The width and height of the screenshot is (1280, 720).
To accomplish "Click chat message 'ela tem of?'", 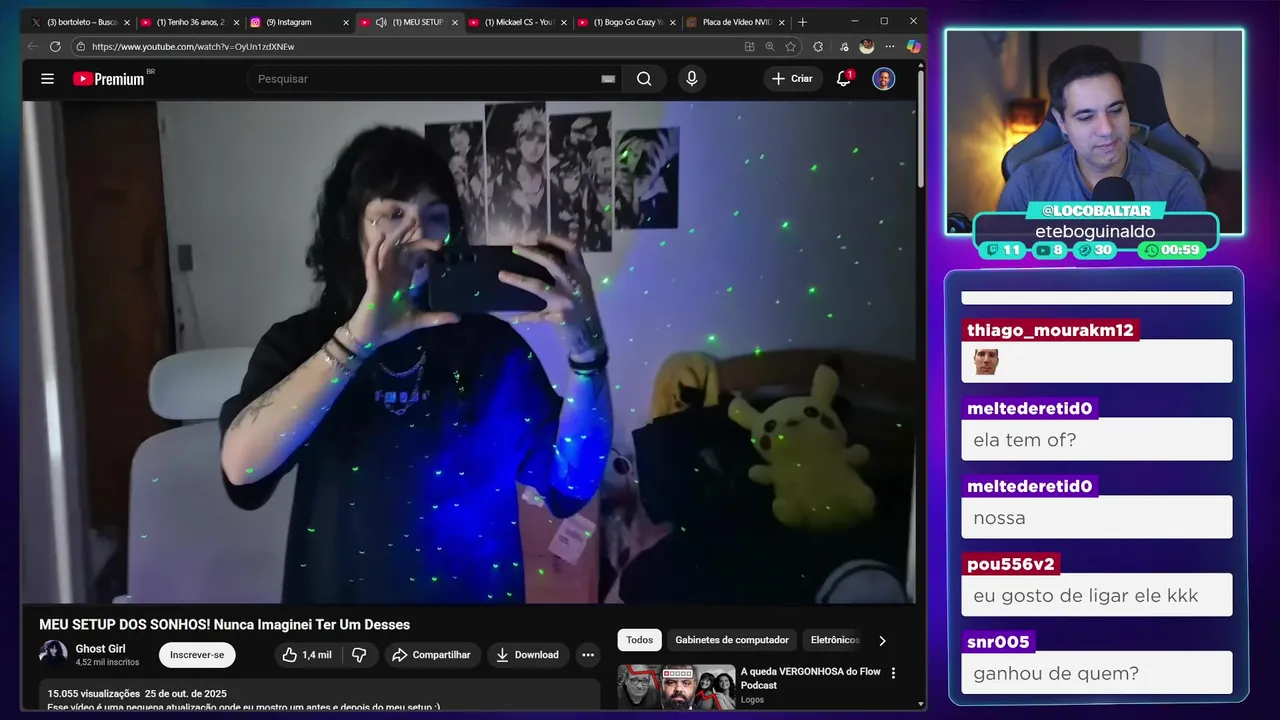I will [x=1025, y=440].
